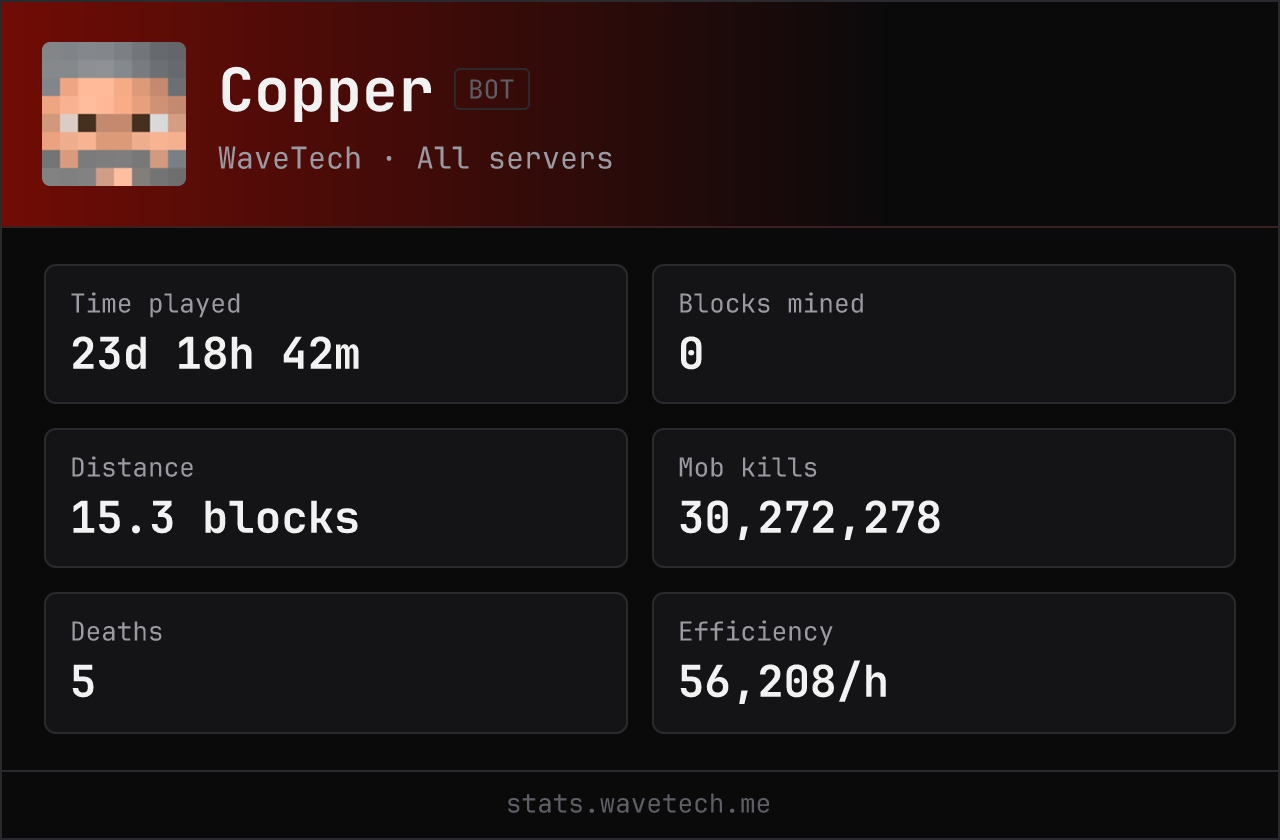Open the WaveTech · All servers subtitle

point(416,158)
